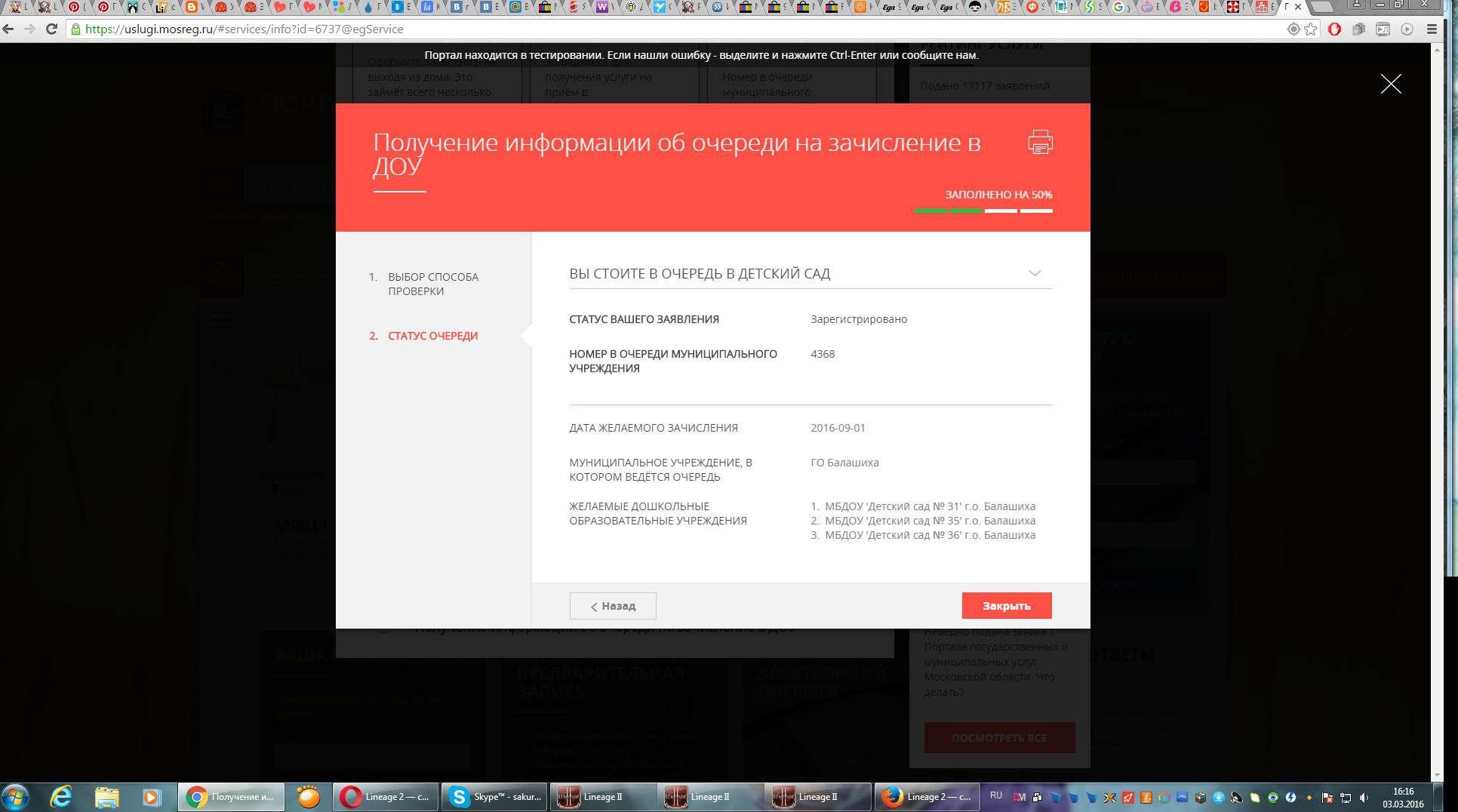Click the network icon in the system tray
This screenshot has width=1458, height=812.
[x=1345, y=798]
